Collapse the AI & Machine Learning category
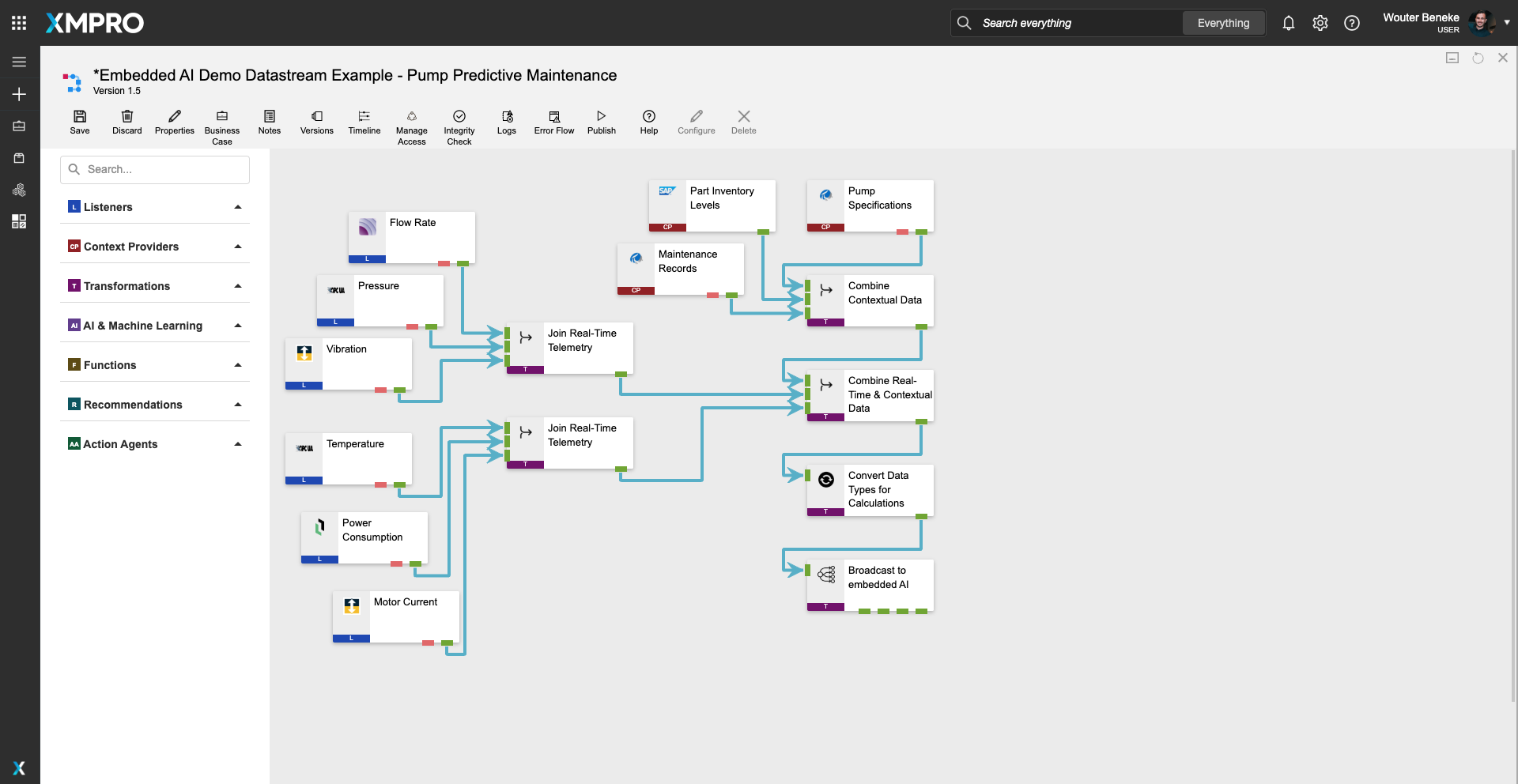 click(x=238, y=326)
